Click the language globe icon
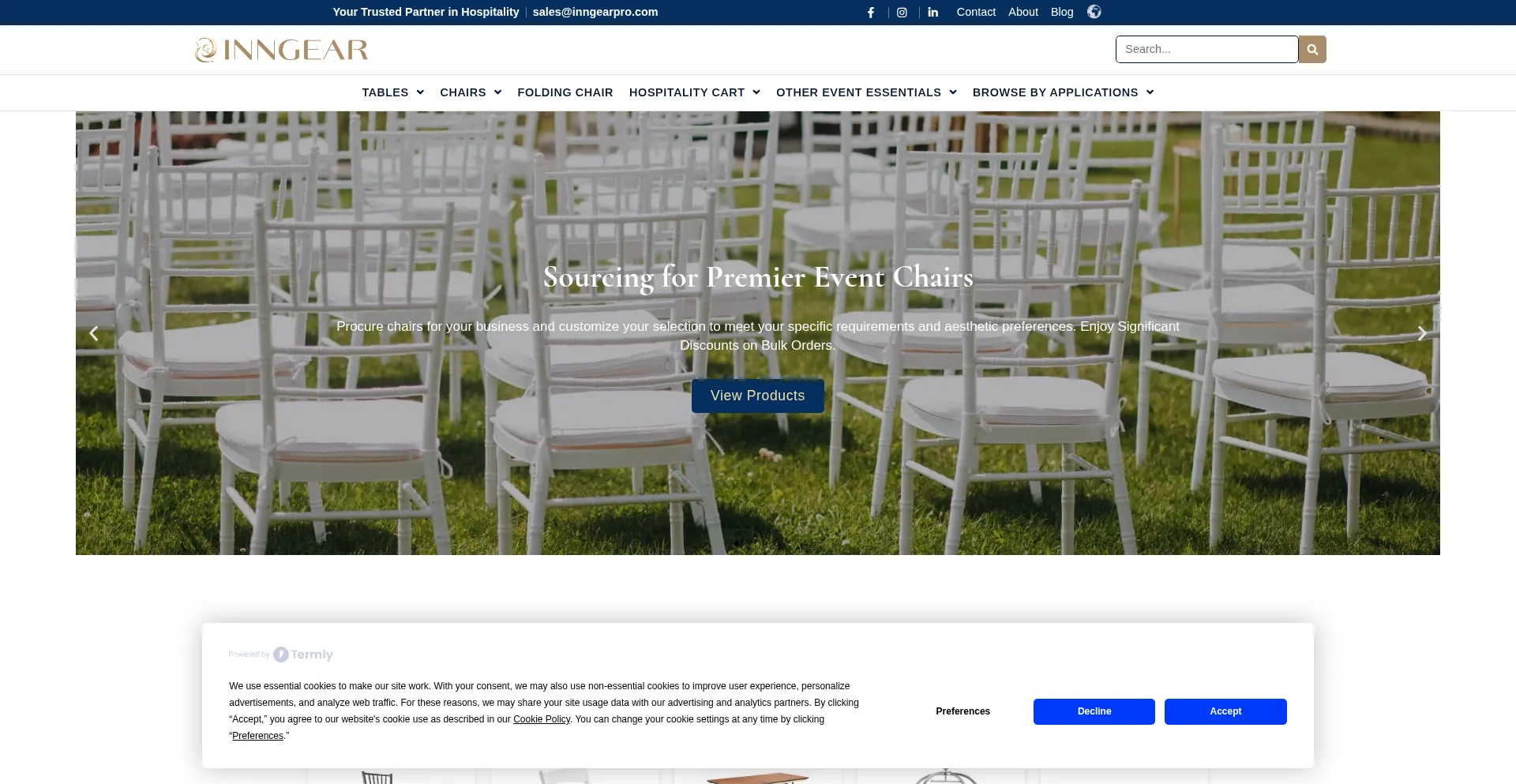1516x784 pixels. pyautogui.click(x=1094, y=12)
